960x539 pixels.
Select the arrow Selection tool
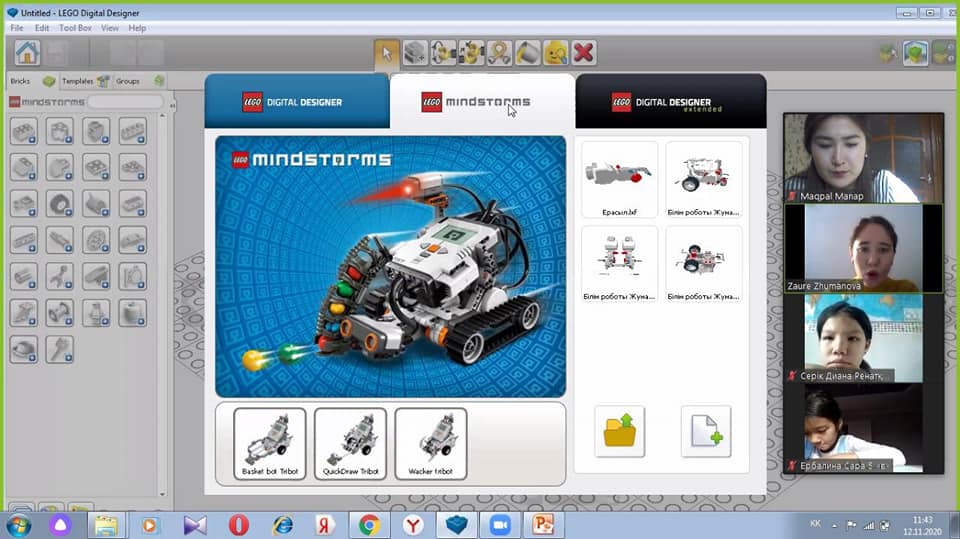point(387,53)
